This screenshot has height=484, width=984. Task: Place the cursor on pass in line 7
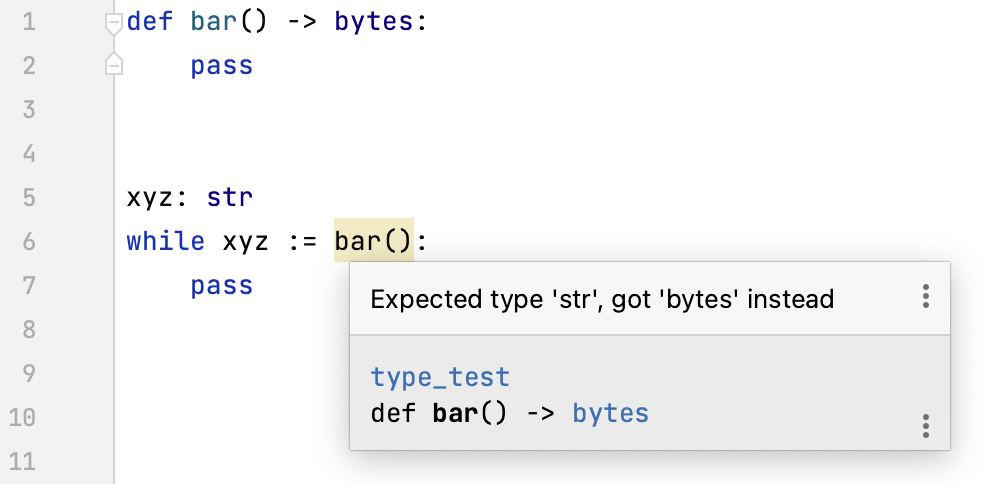(x=222, y=285)
